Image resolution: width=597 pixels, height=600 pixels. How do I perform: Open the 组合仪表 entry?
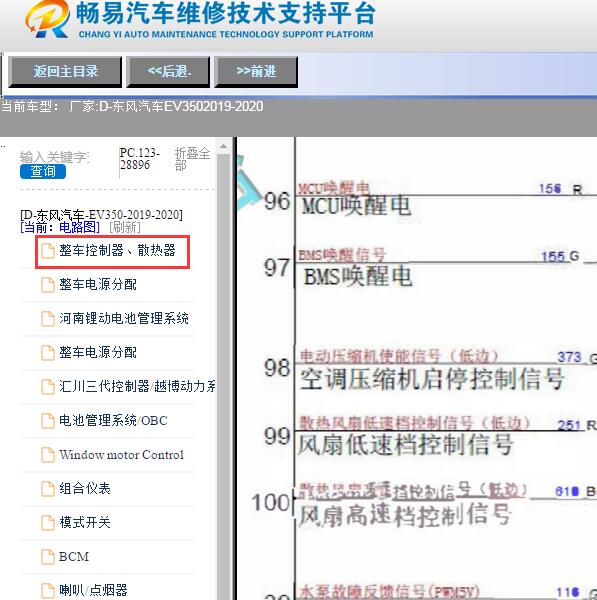[x=85, y=489]
